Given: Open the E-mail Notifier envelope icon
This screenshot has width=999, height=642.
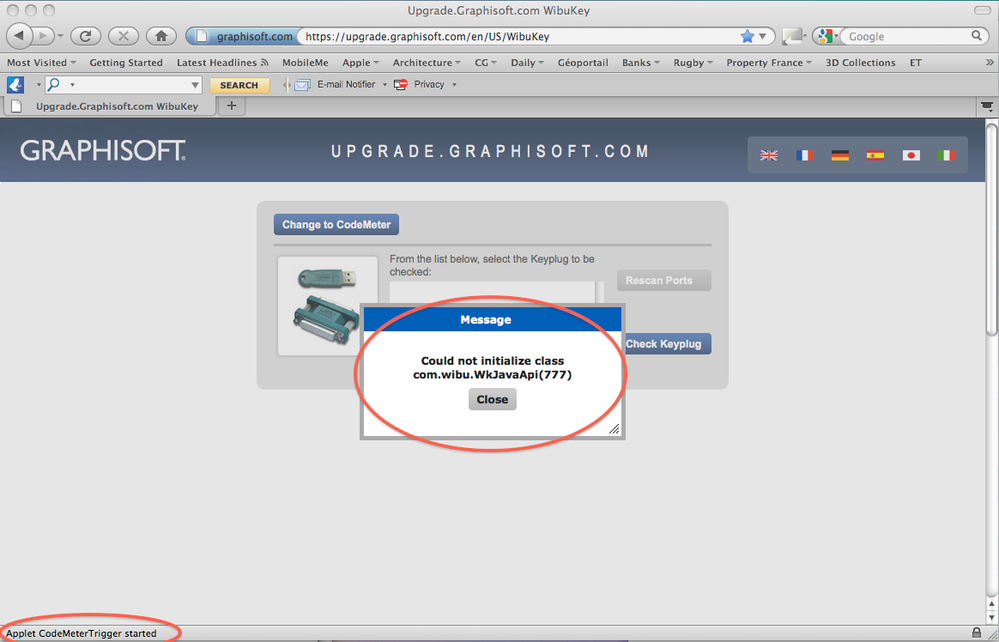Looking at the screenshot, I should (x=302, y=84).
